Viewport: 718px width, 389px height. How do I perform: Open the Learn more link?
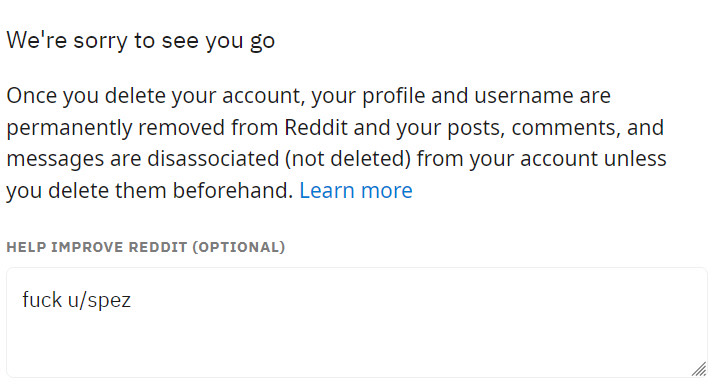point(356,190)
